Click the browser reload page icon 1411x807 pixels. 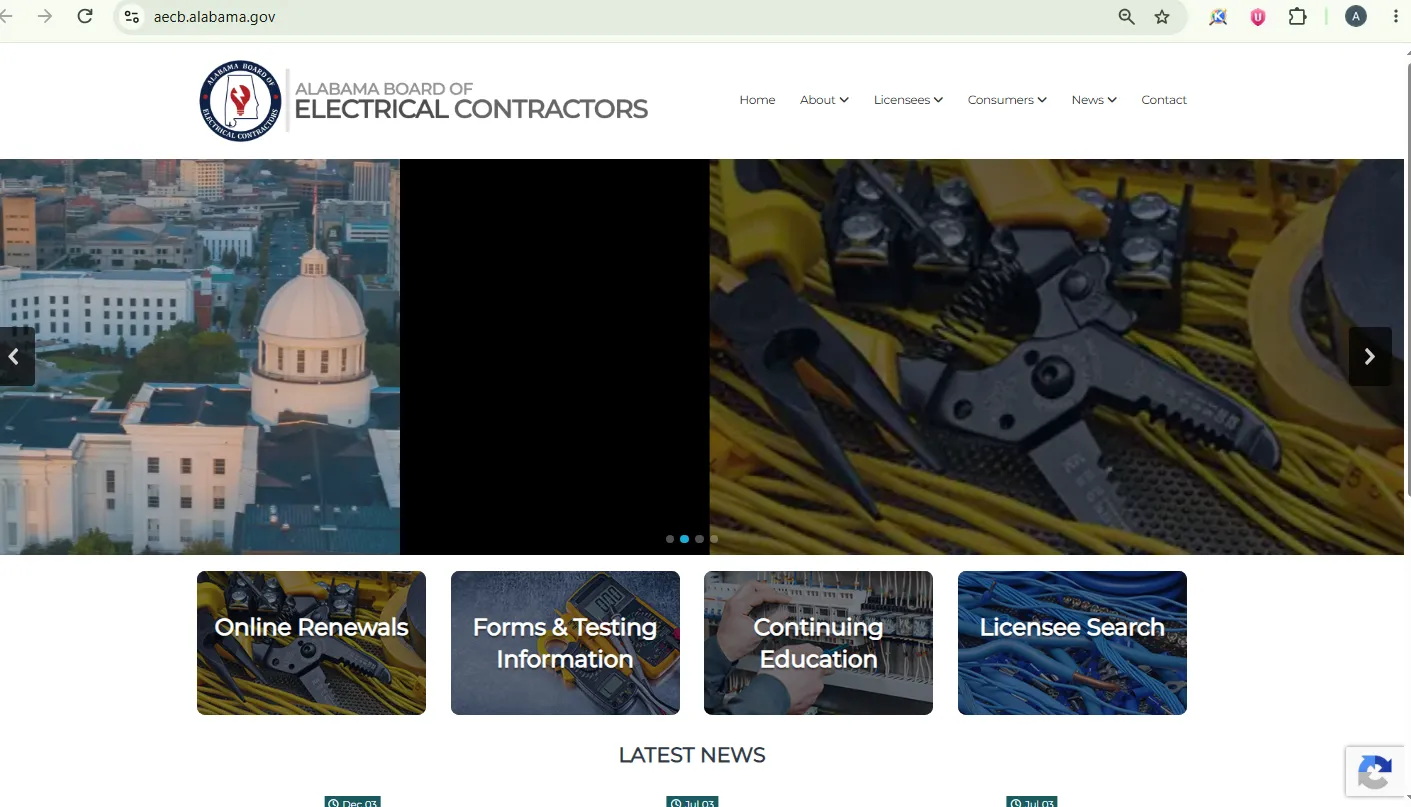[x=85, y=16]
